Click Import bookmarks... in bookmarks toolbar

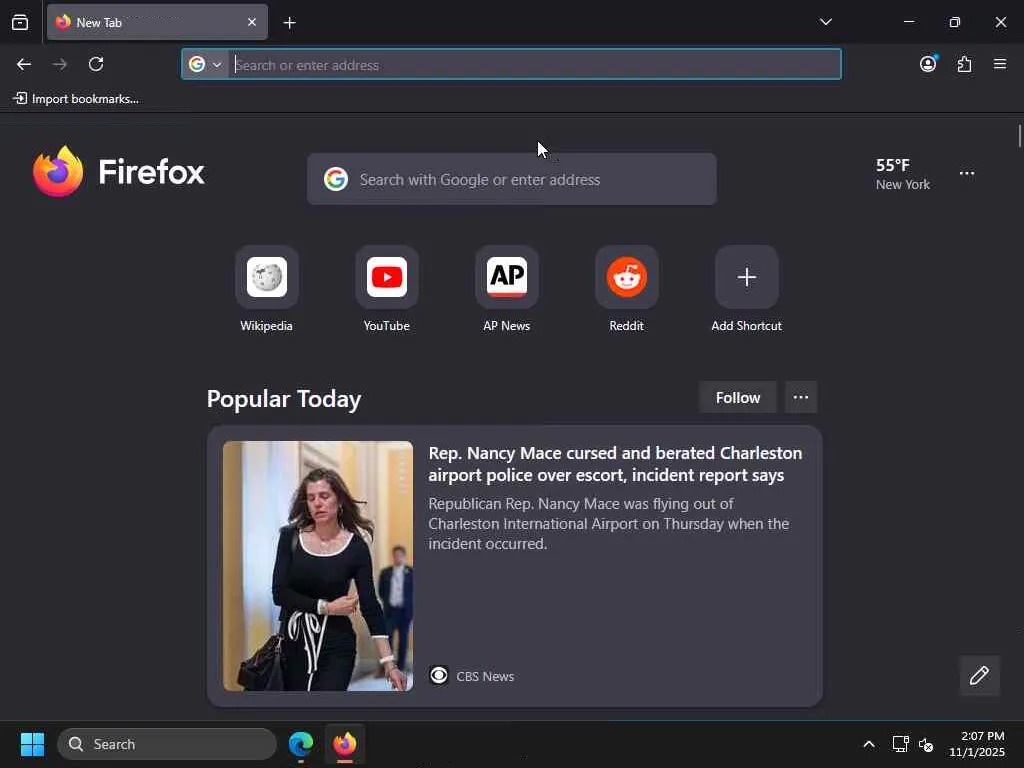[76, 99]
